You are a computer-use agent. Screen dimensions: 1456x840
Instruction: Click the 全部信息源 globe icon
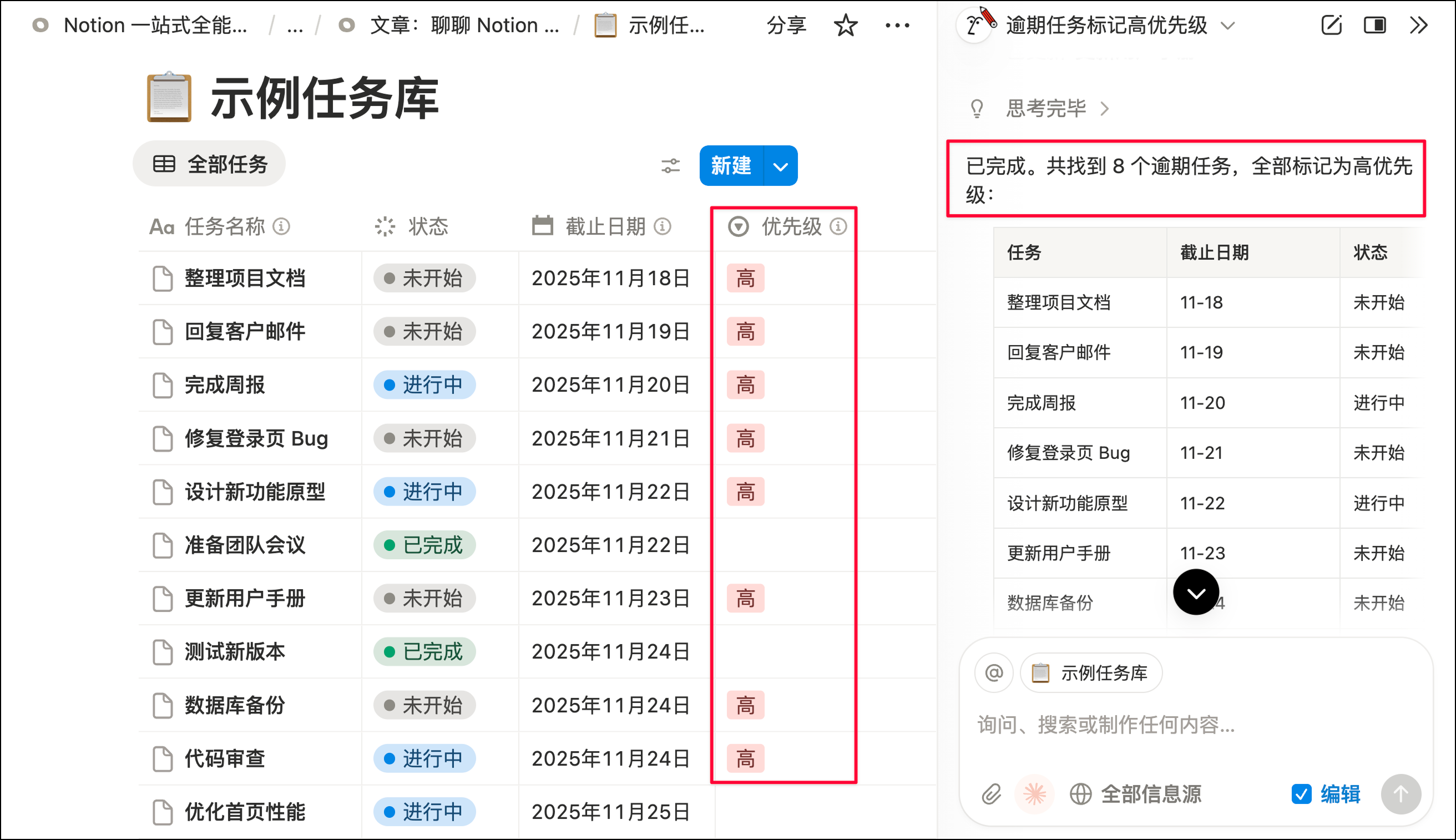tap(1080, 795)
